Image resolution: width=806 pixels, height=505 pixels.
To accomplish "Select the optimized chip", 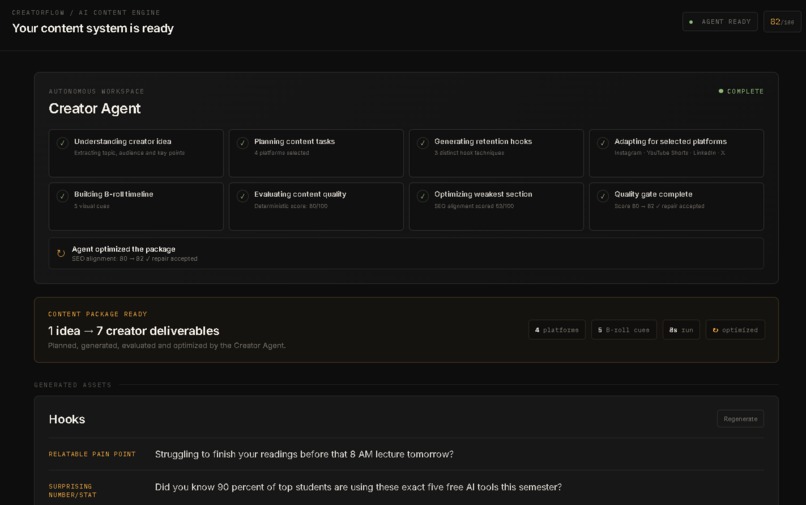I will (735, 330).
